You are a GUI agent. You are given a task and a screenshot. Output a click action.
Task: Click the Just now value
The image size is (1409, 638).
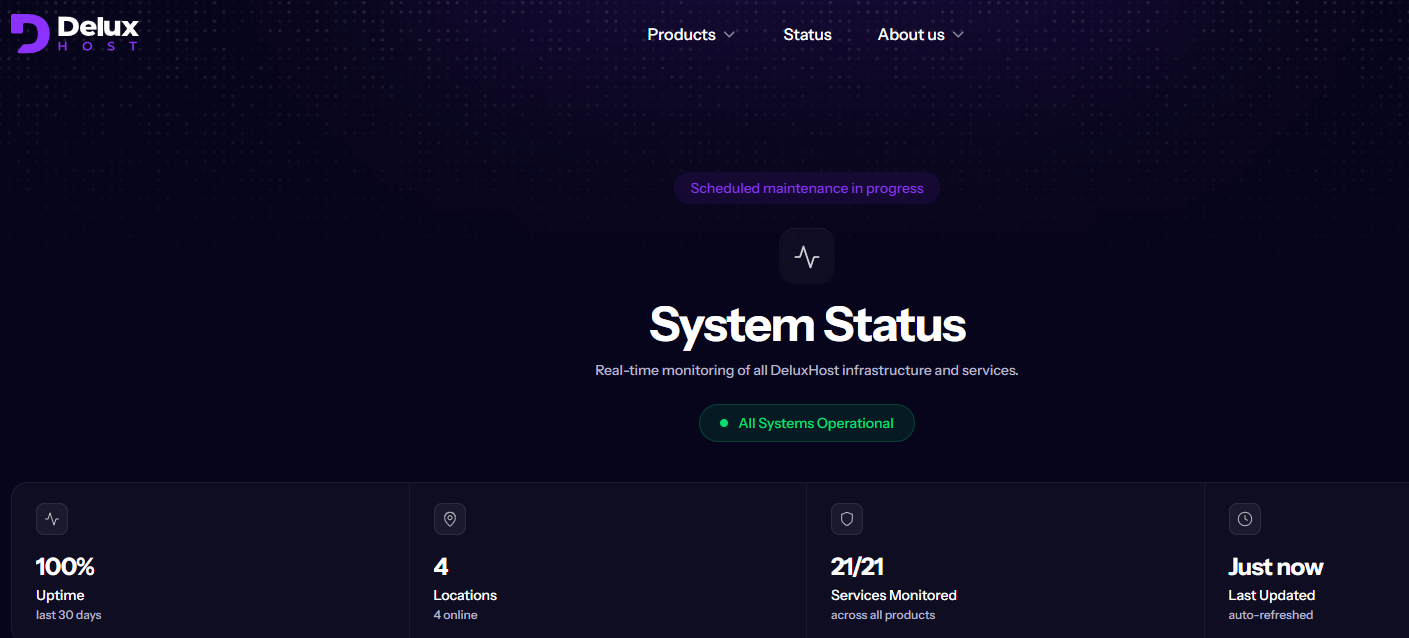click(x=1276, y=567)
